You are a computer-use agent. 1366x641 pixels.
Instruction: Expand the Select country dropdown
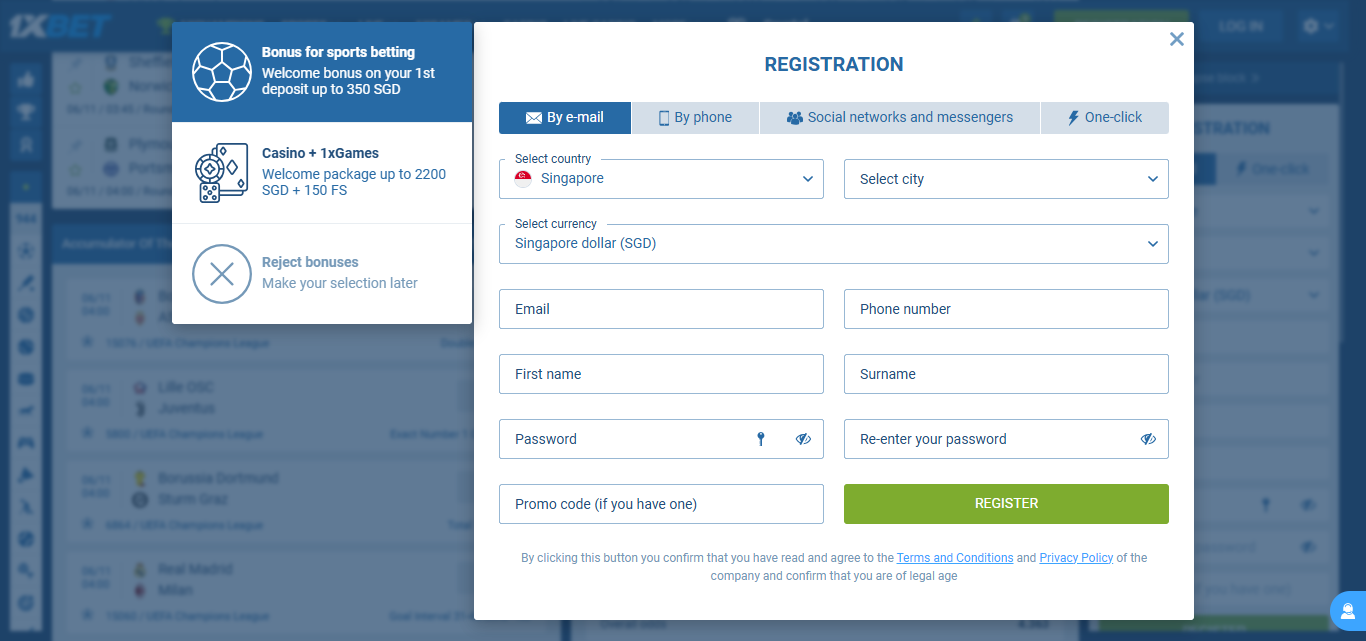point(661,179)
